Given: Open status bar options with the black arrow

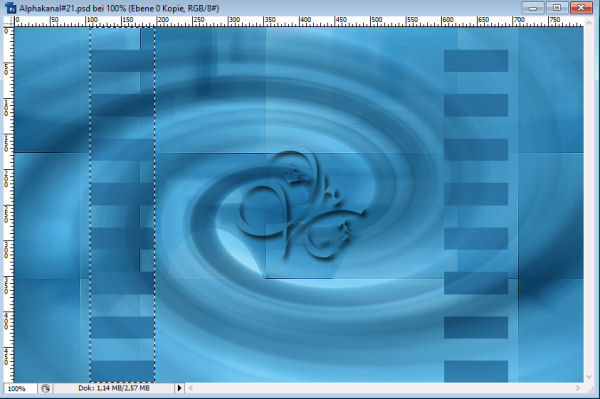Looking at the screenshot, I should click(179, 388).
